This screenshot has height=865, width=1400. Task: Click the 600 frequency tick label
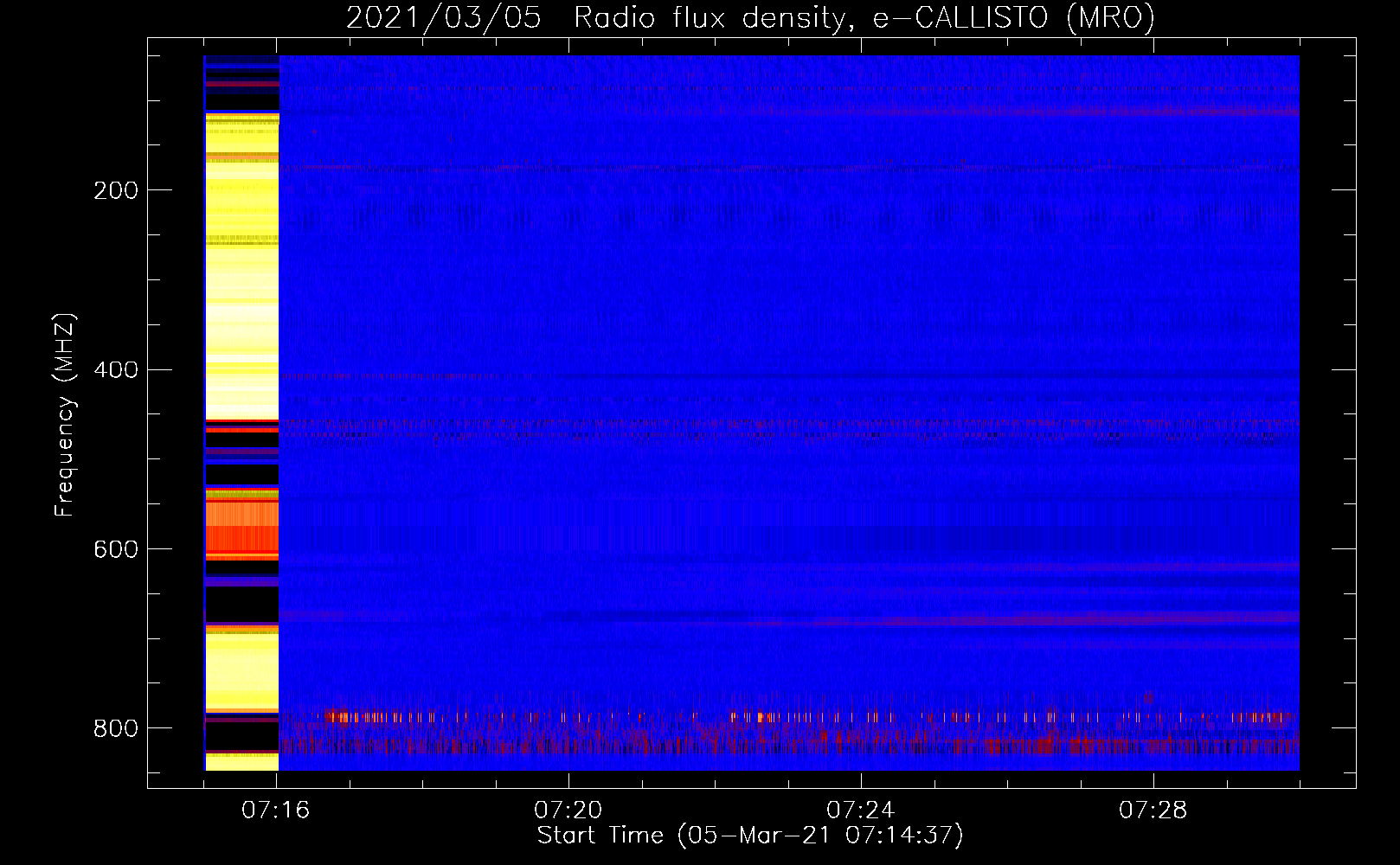point(115,550)
